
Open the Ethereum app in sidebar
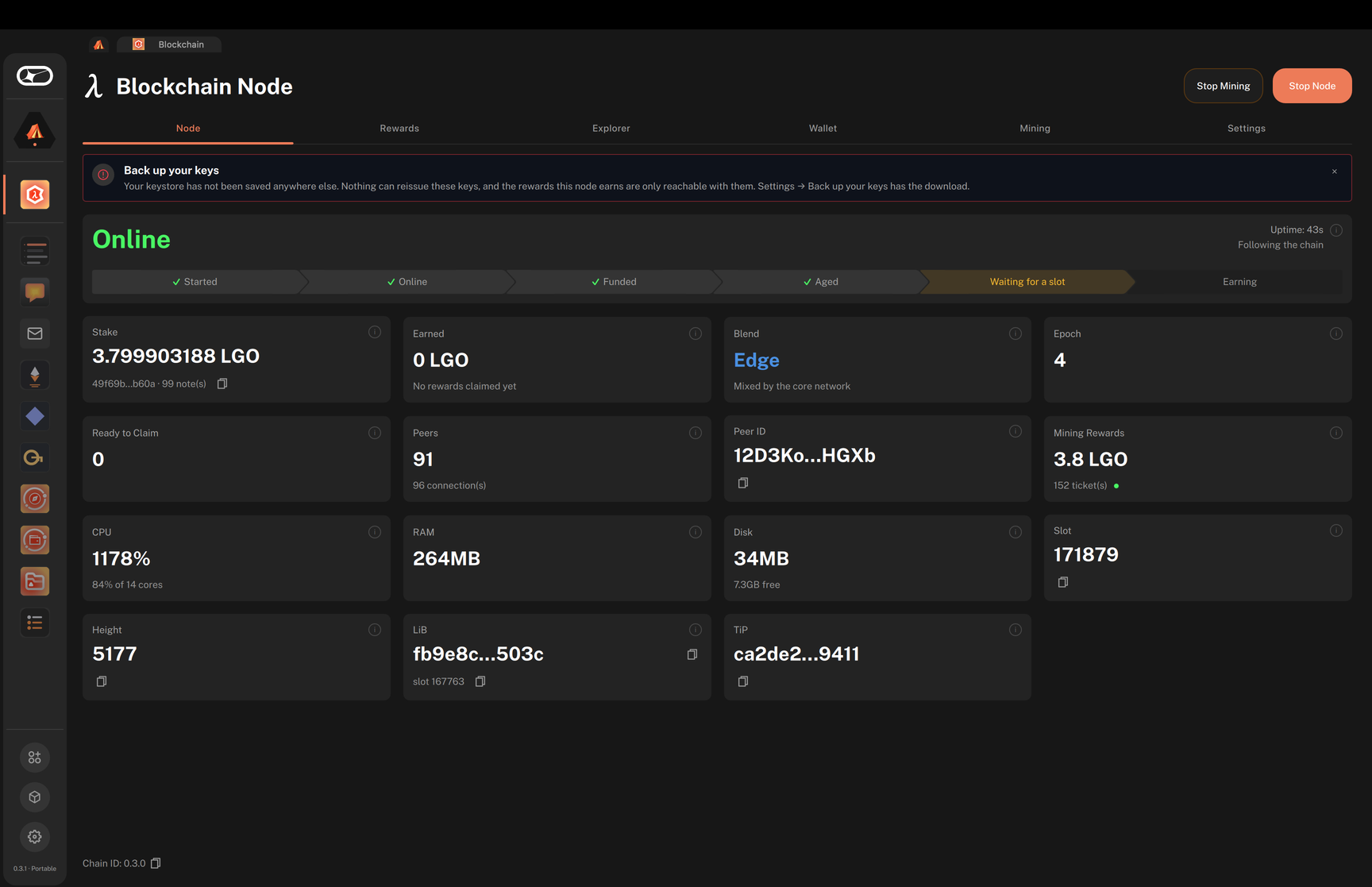[x=35, y=375]
